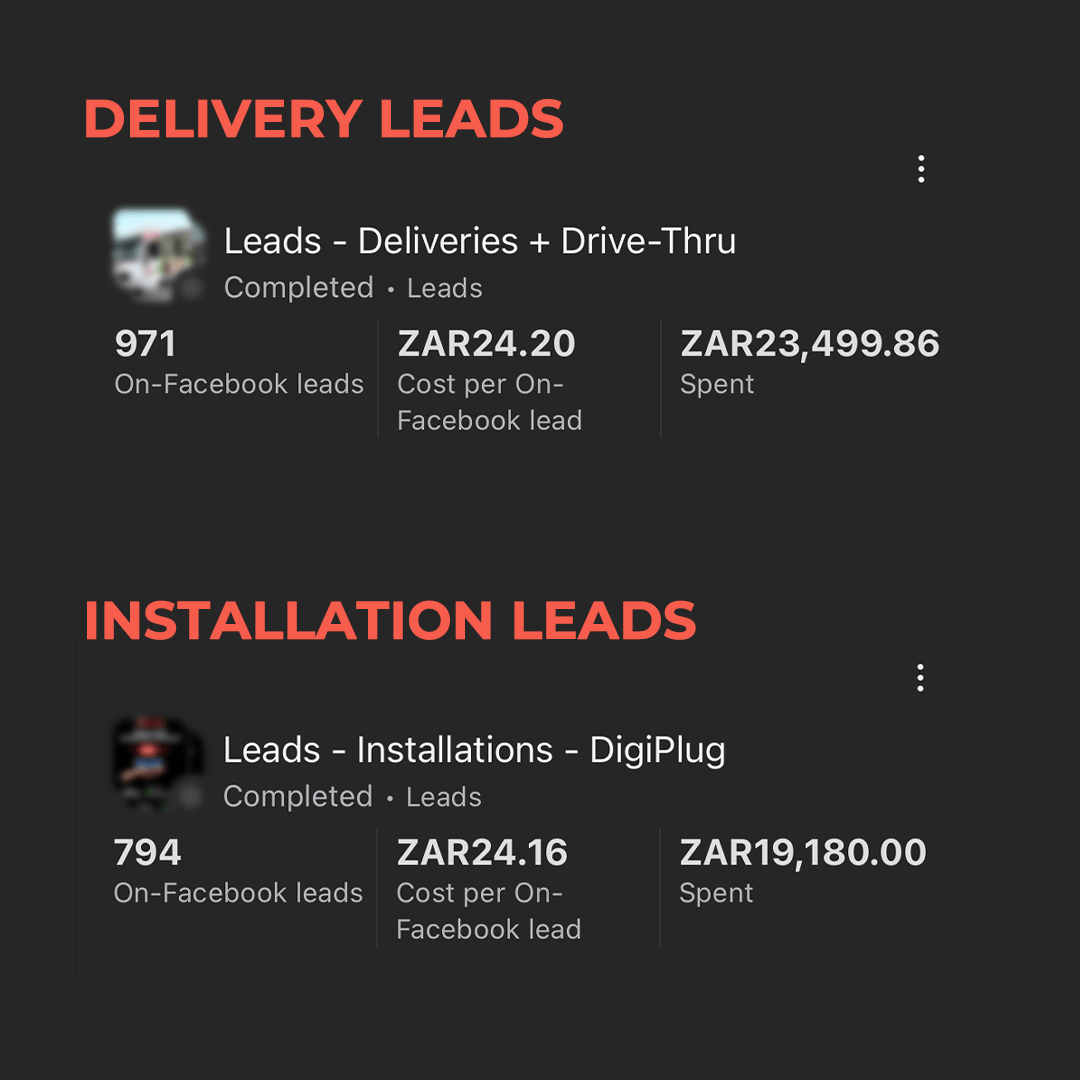Click 'Completed' status under the Deliveries campaign
The image size is (1080, 1080).
(298, 288)
